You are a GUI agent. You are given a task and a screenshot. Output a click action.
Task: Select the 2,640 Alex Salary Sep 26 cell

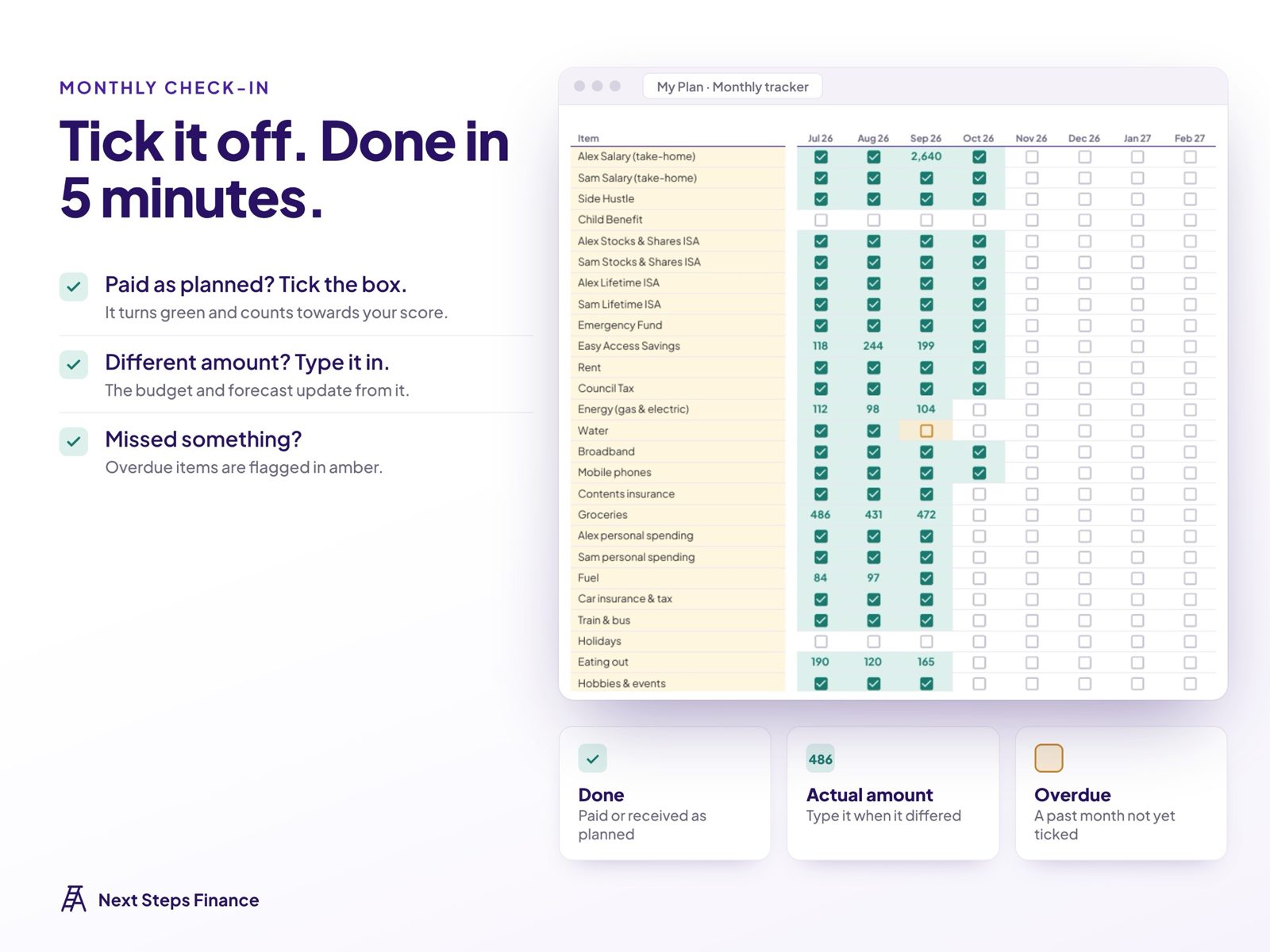926,156
